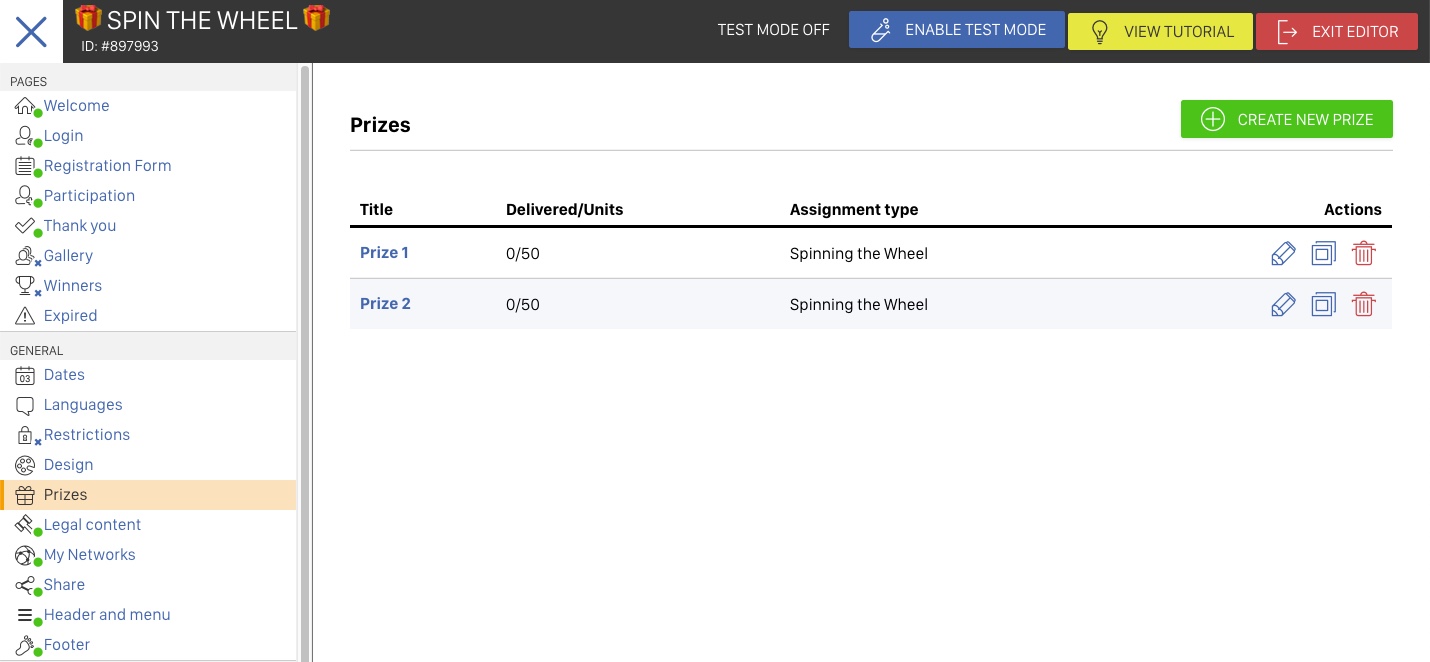
Task: Open the Design palette icon in the sidebar
Action: (x=25, y=465)
